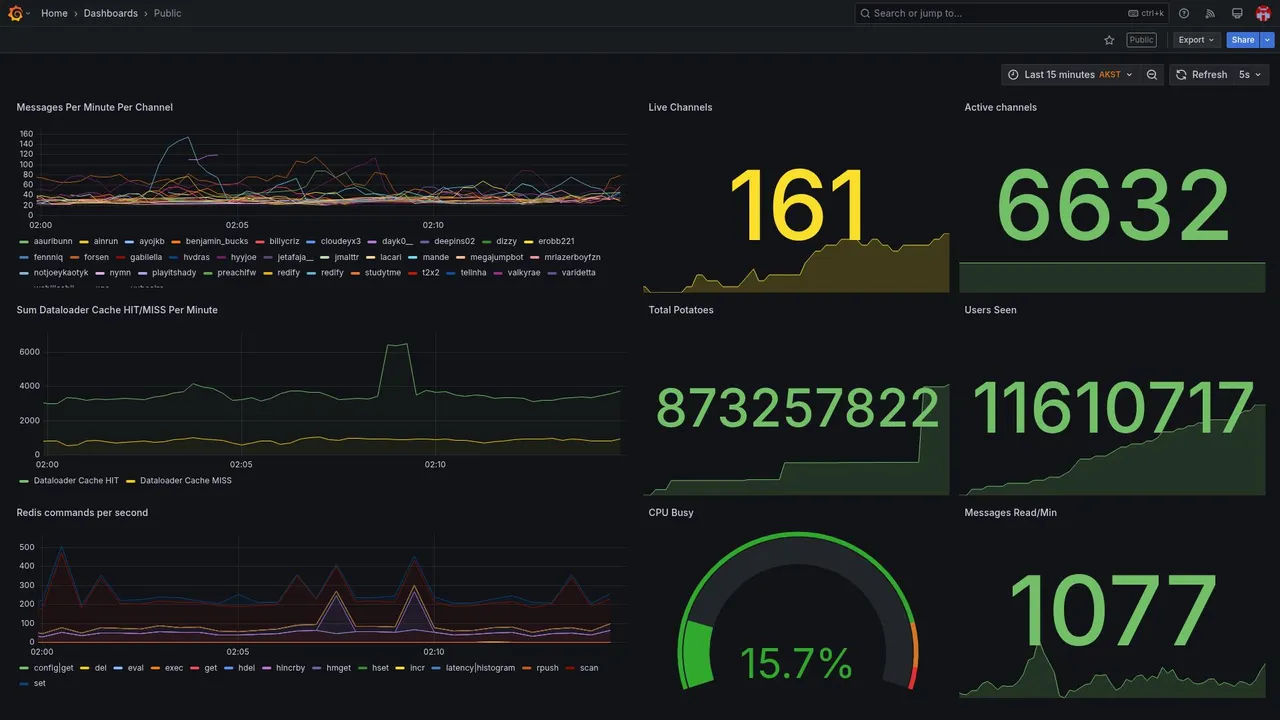Screen dimensions: 1280x720
Task: Select the studytme legend entry
Action: (383, 272)
